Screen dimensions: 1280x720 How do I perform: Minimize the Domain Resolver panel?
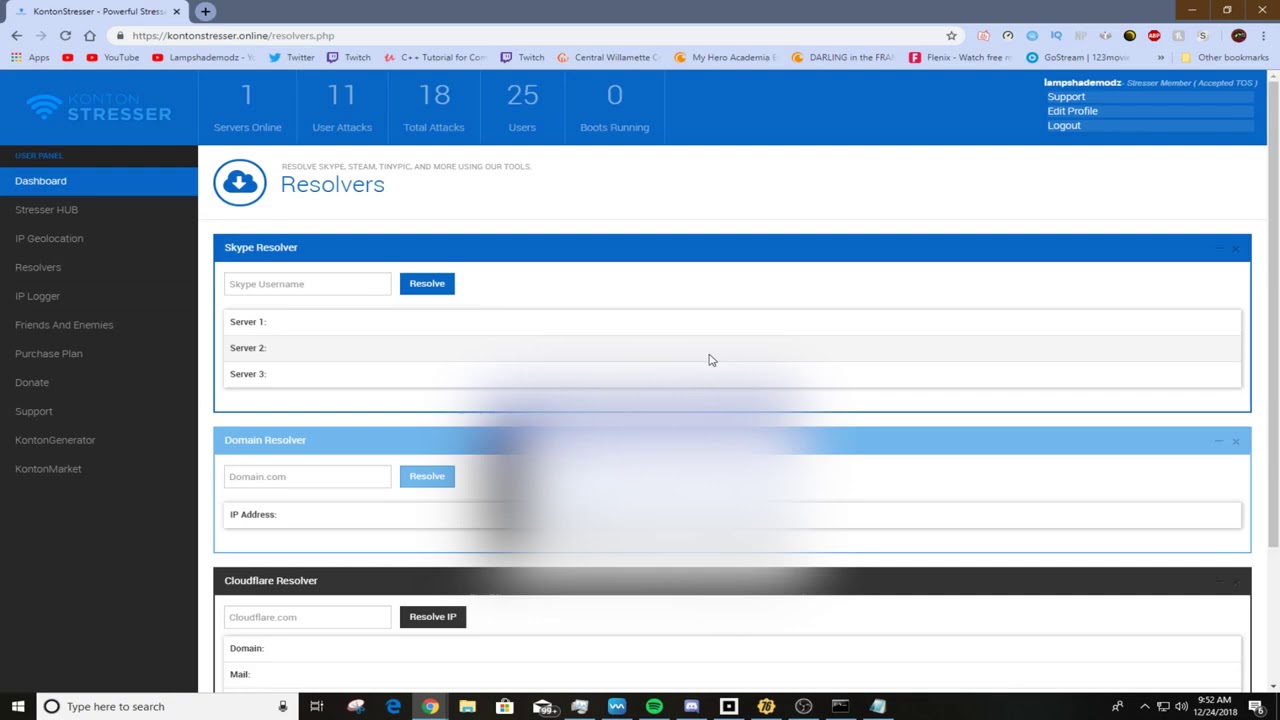click(1219, 441)
